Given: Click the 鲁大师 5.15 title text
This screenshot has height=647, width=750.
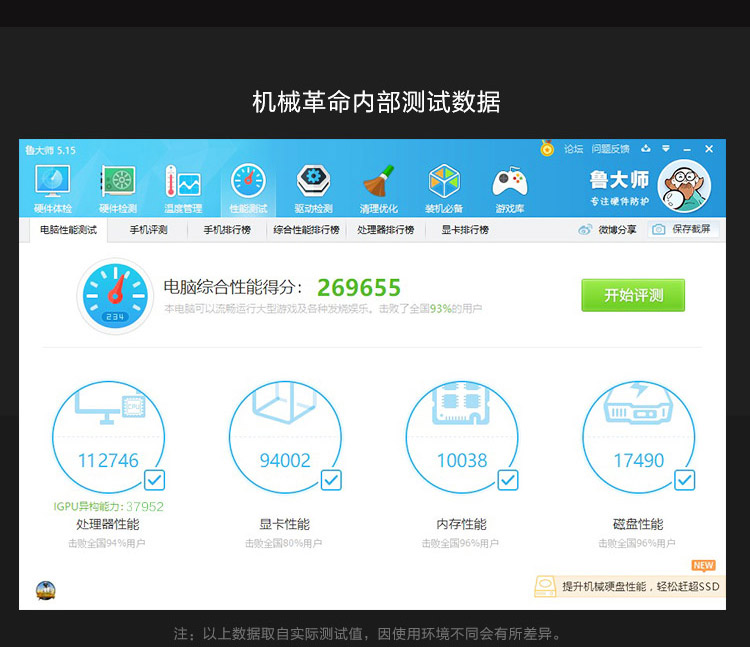Looking at the screenshot, I should [x=50, y=150].
